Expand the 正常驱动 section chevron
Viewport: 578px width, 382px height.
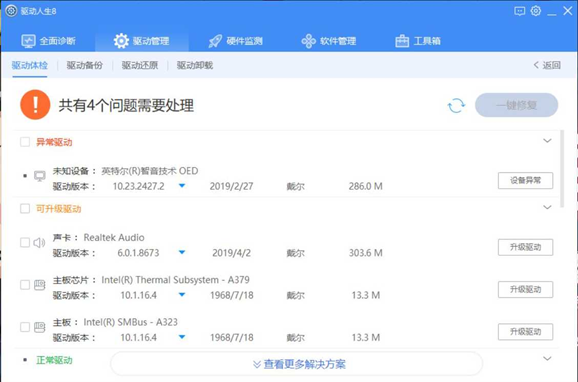[x=547, y=358]
